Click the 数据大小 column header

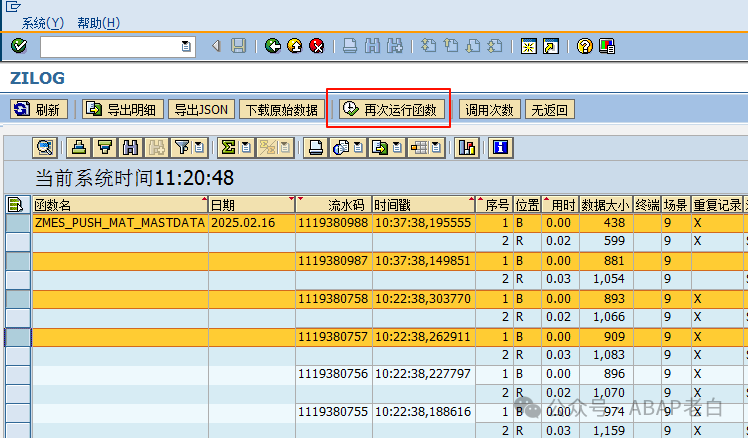tap(606, 205)
